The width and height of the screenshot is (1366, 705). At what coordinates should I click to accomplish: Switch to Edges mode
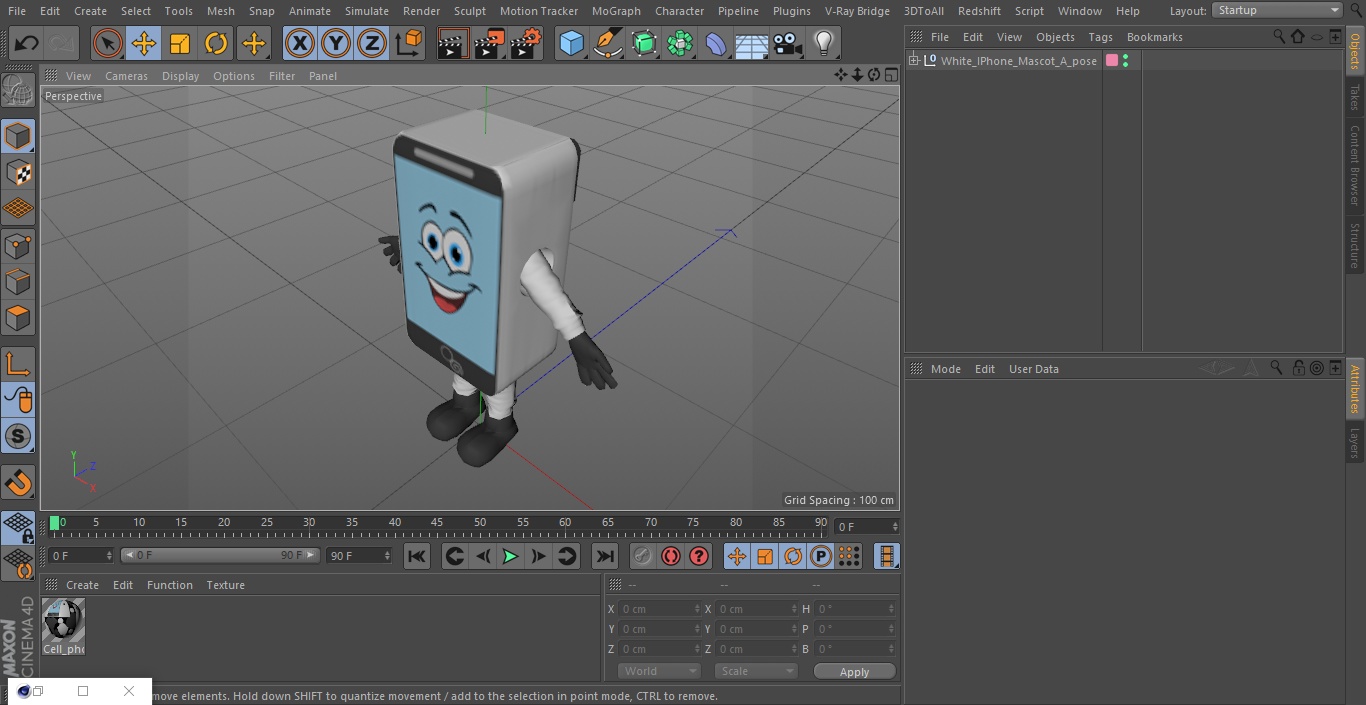click(18, 281)
